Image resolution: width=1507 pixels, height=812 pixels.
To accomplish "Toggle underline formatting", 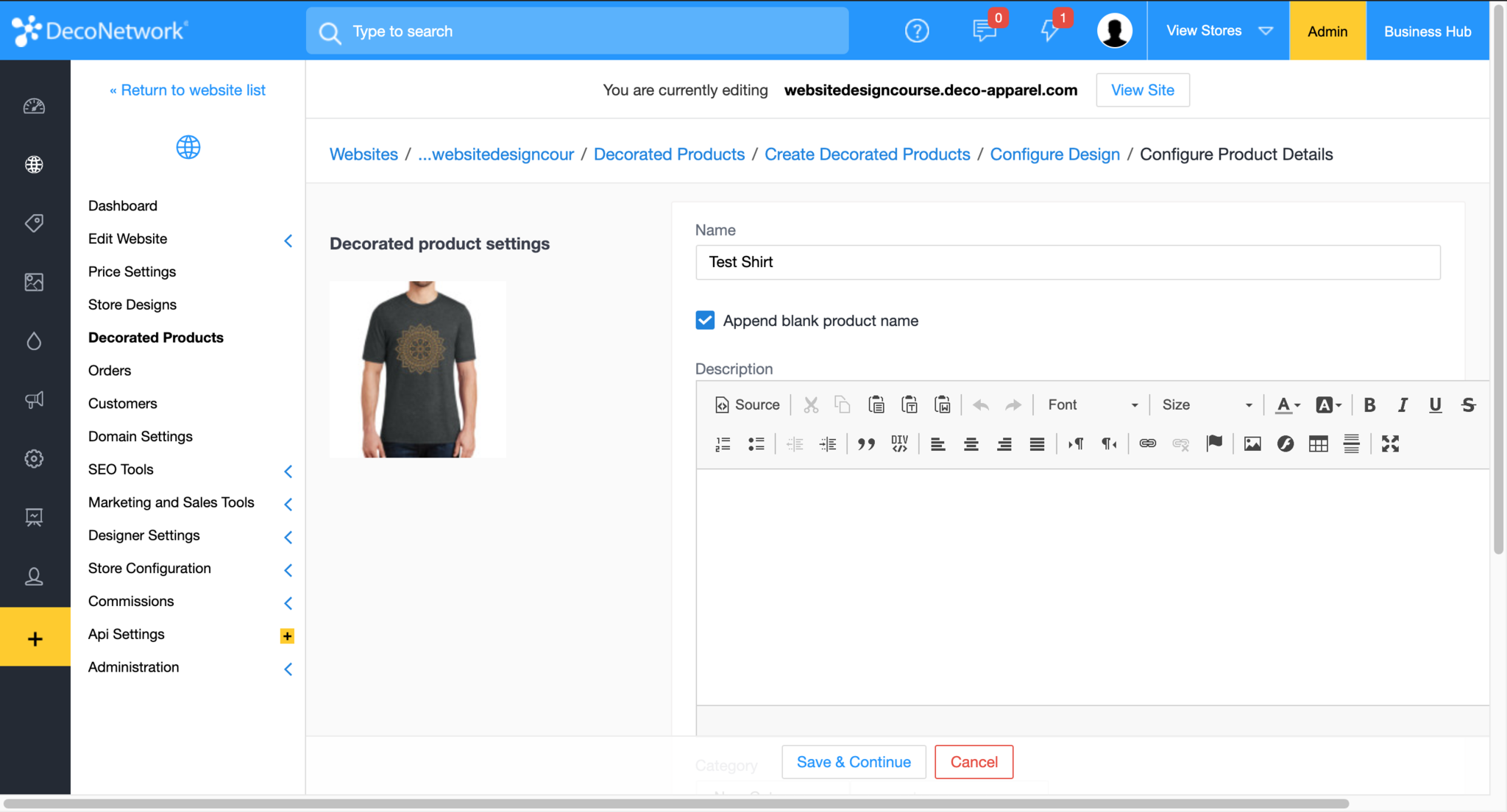I will tap(1435, 405).
